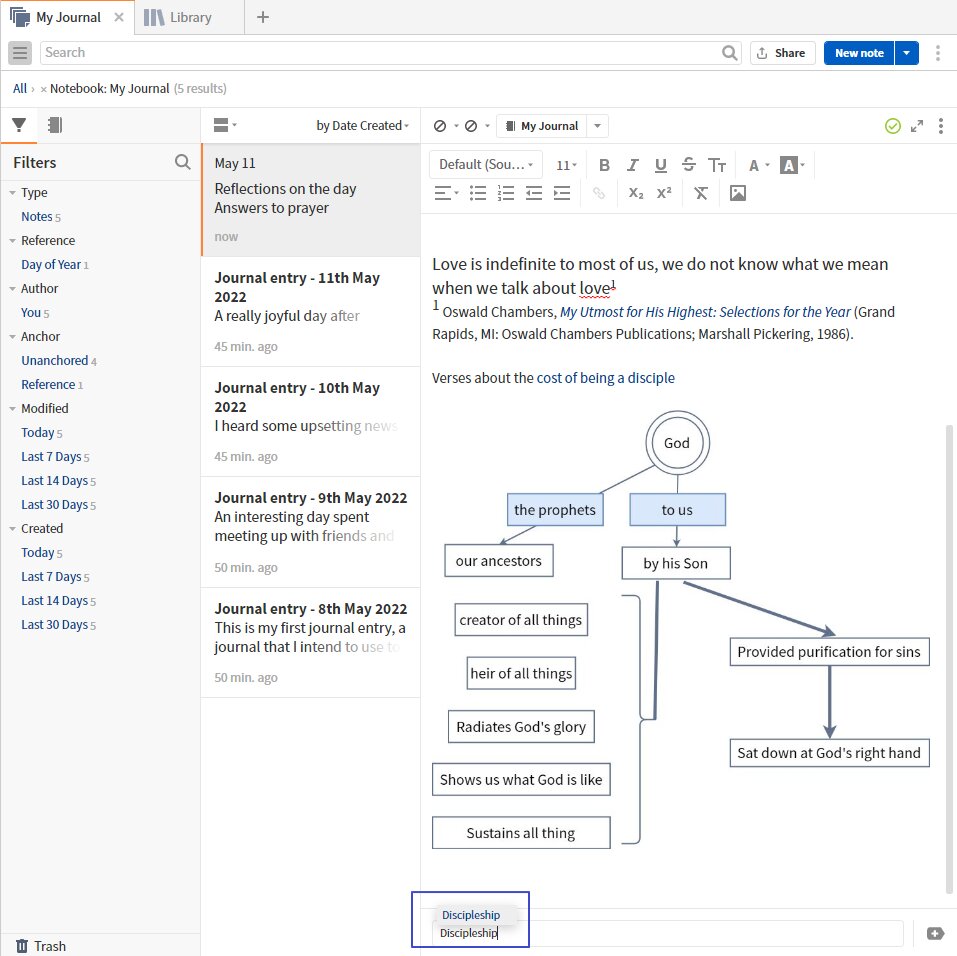The width and height of the screenshot is (957, 956).
Task: Toggle subscript formatting
Action: [x=636, y=194]
